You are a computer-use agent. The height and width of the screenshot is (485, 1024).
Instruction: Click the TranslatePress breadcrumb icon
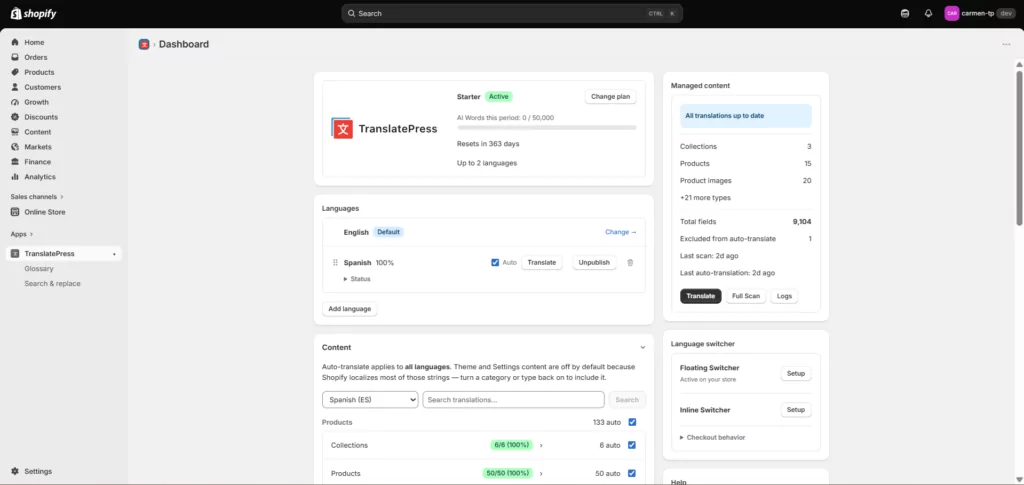tap(144, 44)
